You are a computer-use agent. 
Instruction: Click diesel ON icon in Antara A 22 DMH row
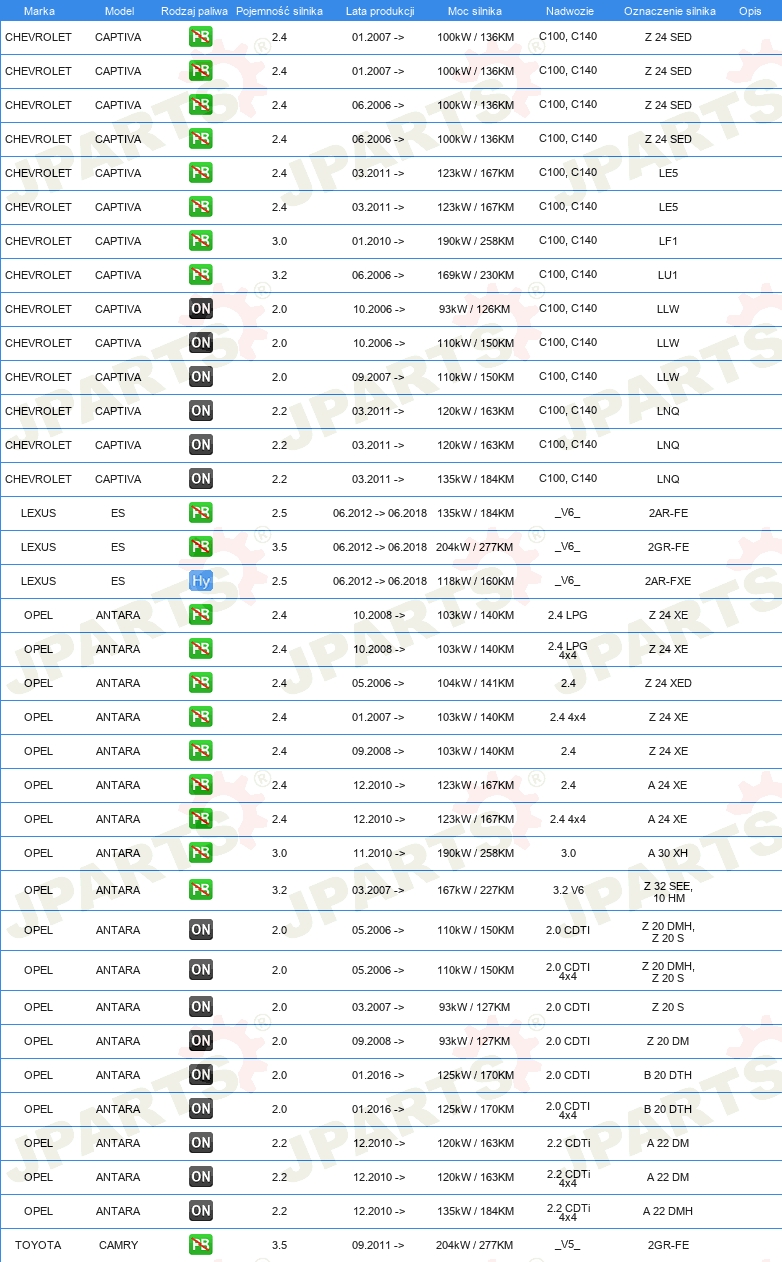coord(201,1211)
